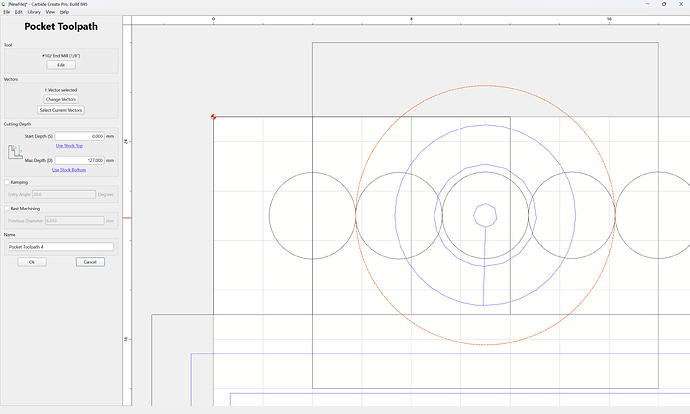Image resolution: width=690 pixels, height=414 pixels.
Task: Open the File menu
Action: [7, 12]
